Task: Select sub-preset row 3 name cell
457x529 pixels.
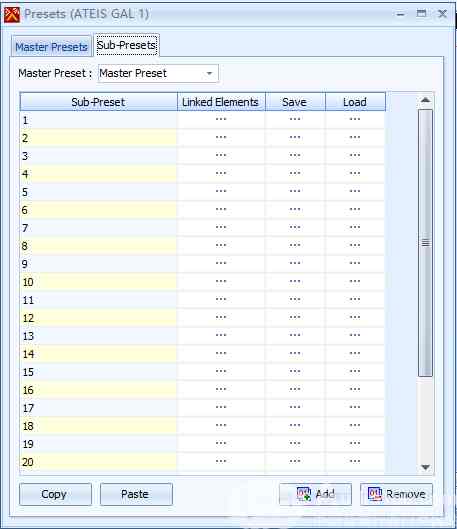Action: pos(98,156)
